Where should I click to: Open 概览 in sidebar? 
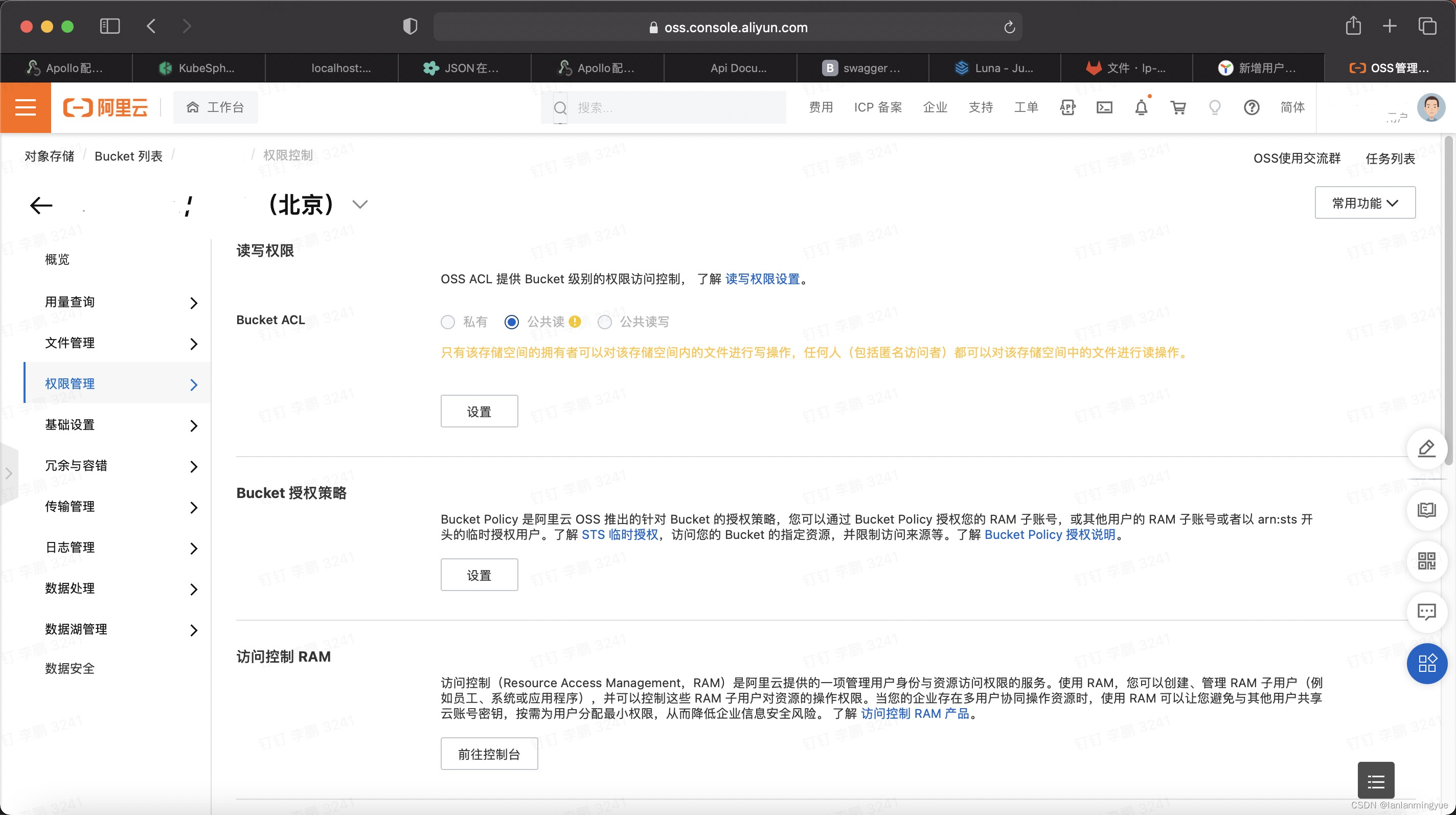click(x=57, y=259)
